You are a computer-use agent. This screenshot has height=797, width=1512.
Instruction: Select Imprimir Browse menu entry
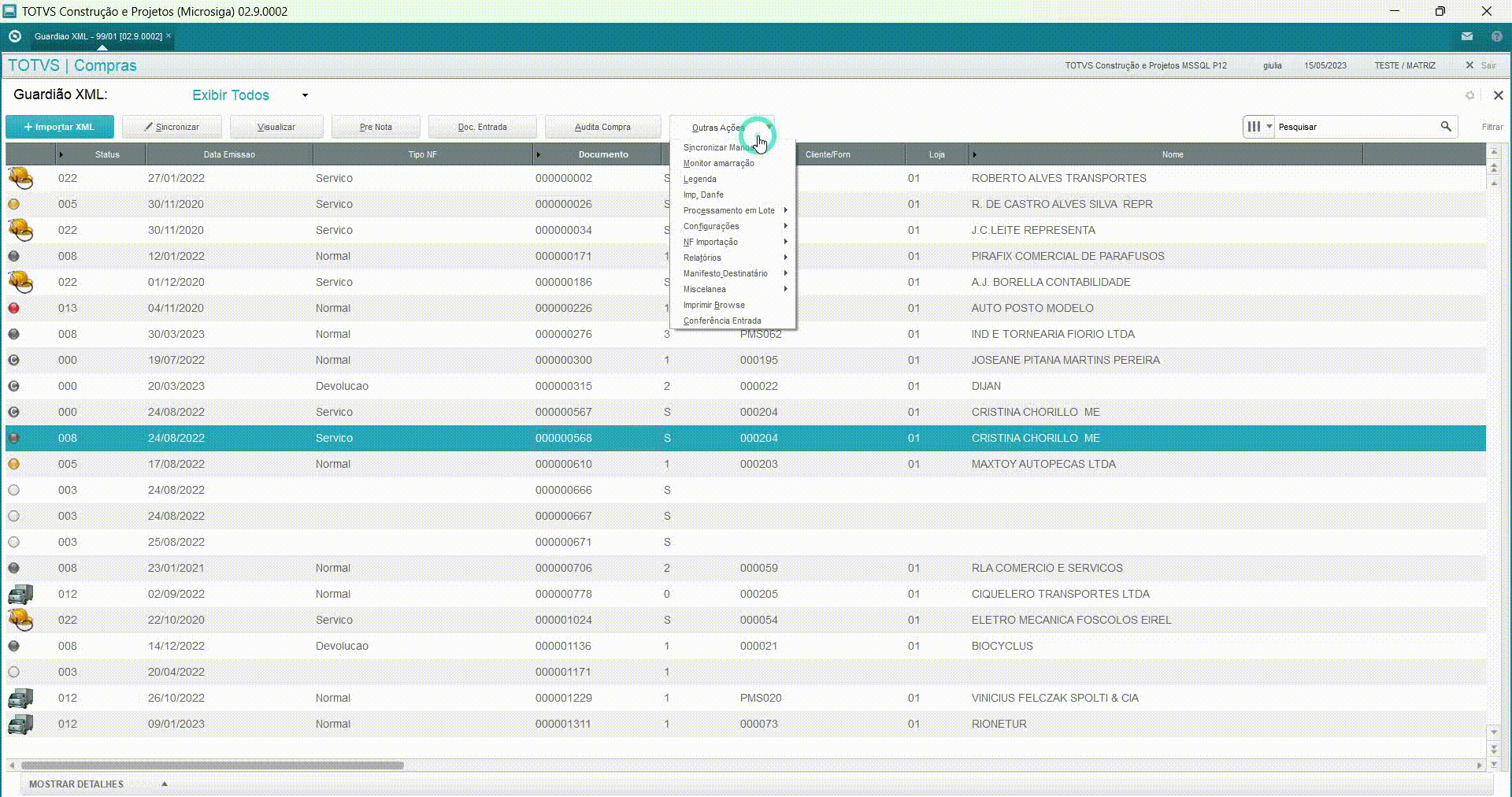[x=732, y=305]
